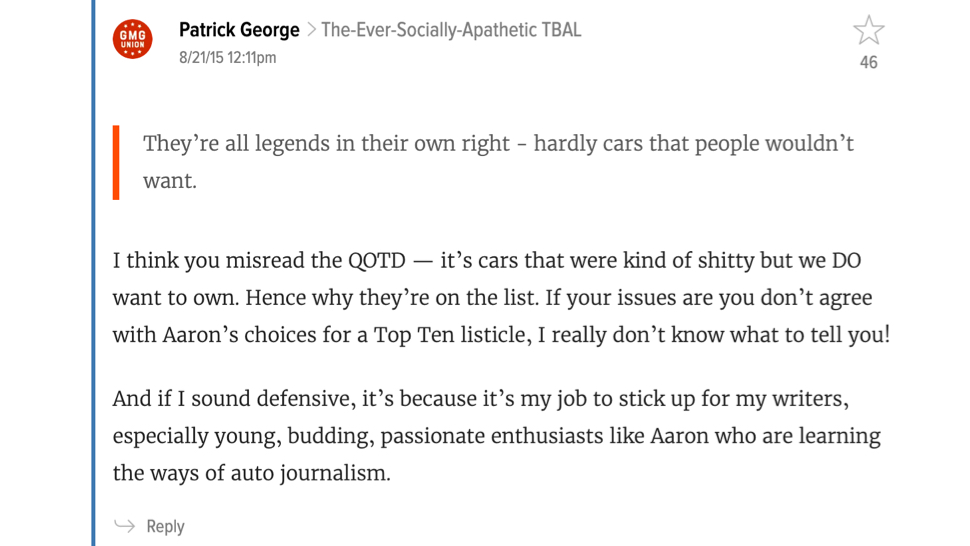Reply to Patrick George's comment
This screenshot has height=546, width=970.
(x=165, y=527)
